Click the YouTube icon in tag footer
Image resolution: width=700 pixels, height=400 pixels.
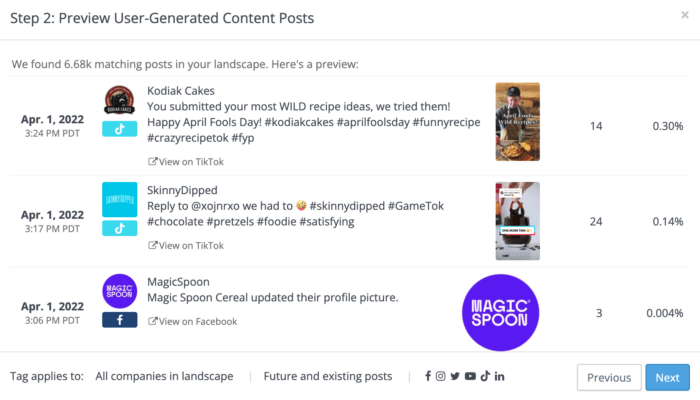(x=470, y=376)
